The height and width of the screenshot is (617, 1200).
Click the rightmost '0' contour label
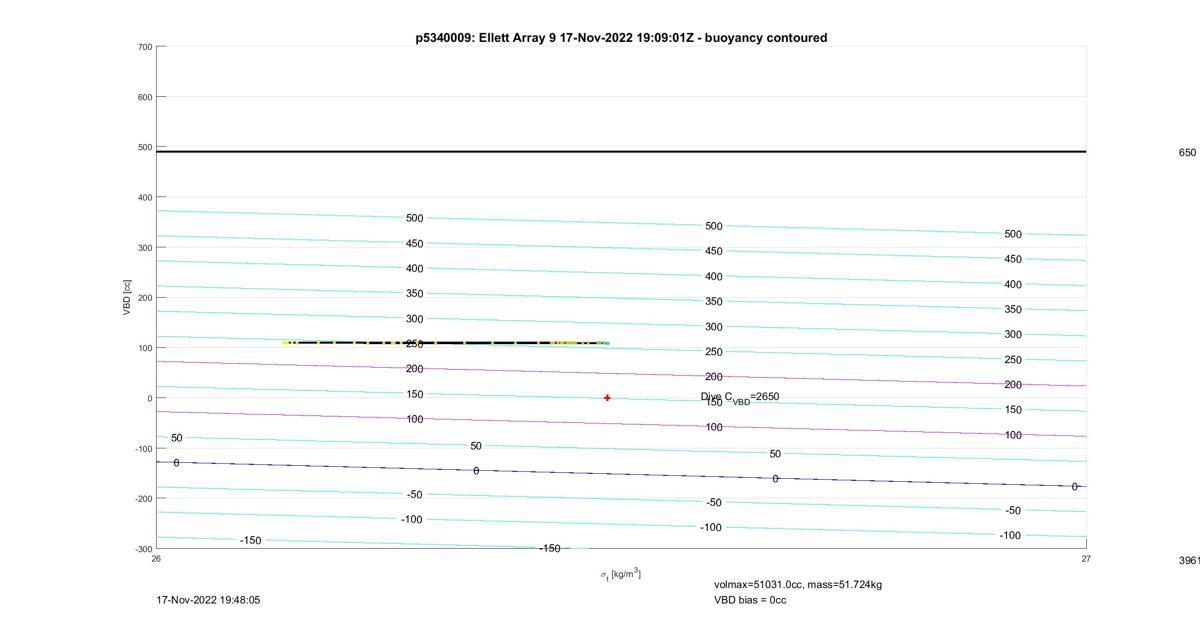click(1075, 487)
